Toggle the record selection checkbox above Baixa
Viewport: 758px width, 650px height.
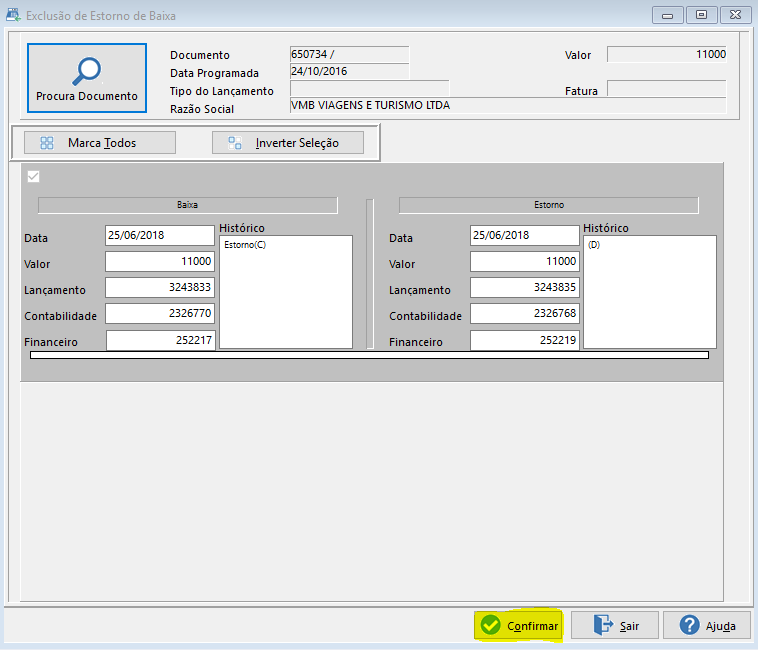33,176
